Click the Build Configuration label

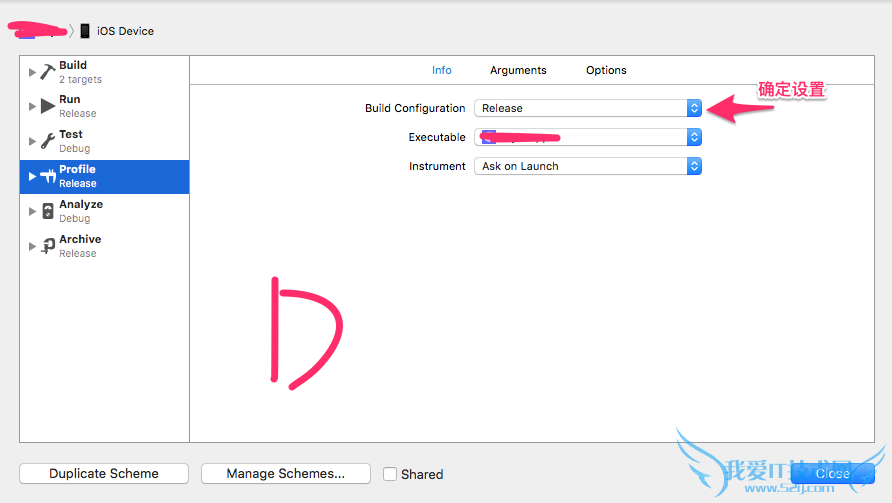click(x=415, y=108)
